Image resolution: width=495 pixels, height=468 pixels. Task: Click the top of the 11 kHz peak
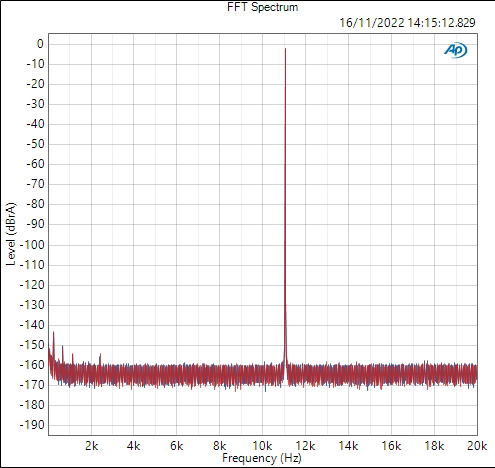click(285, 49)
